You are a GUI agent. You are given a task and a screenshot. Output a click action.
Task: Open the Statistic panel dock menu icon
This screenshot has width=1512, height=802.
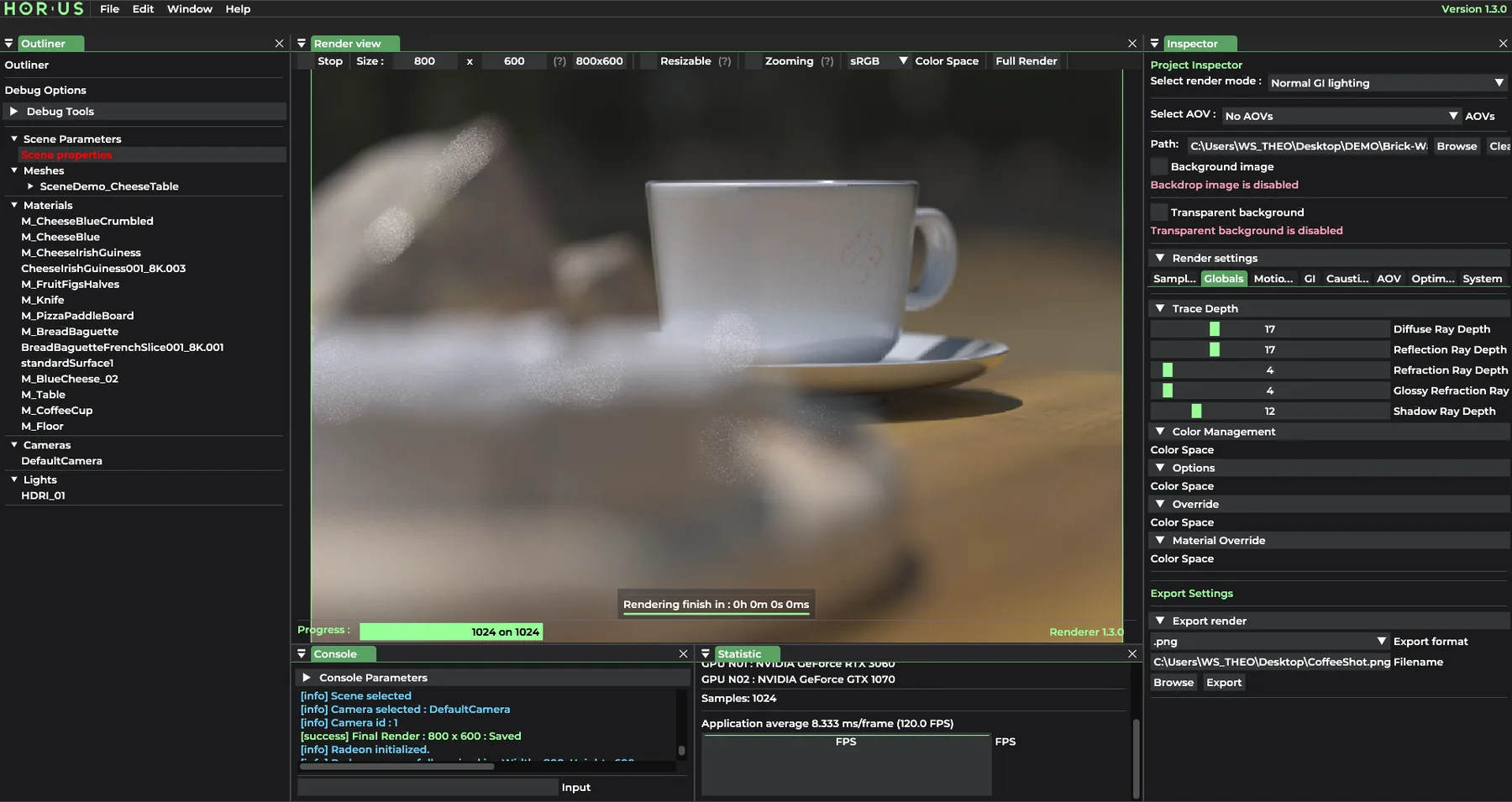click(x=706, y=653)
